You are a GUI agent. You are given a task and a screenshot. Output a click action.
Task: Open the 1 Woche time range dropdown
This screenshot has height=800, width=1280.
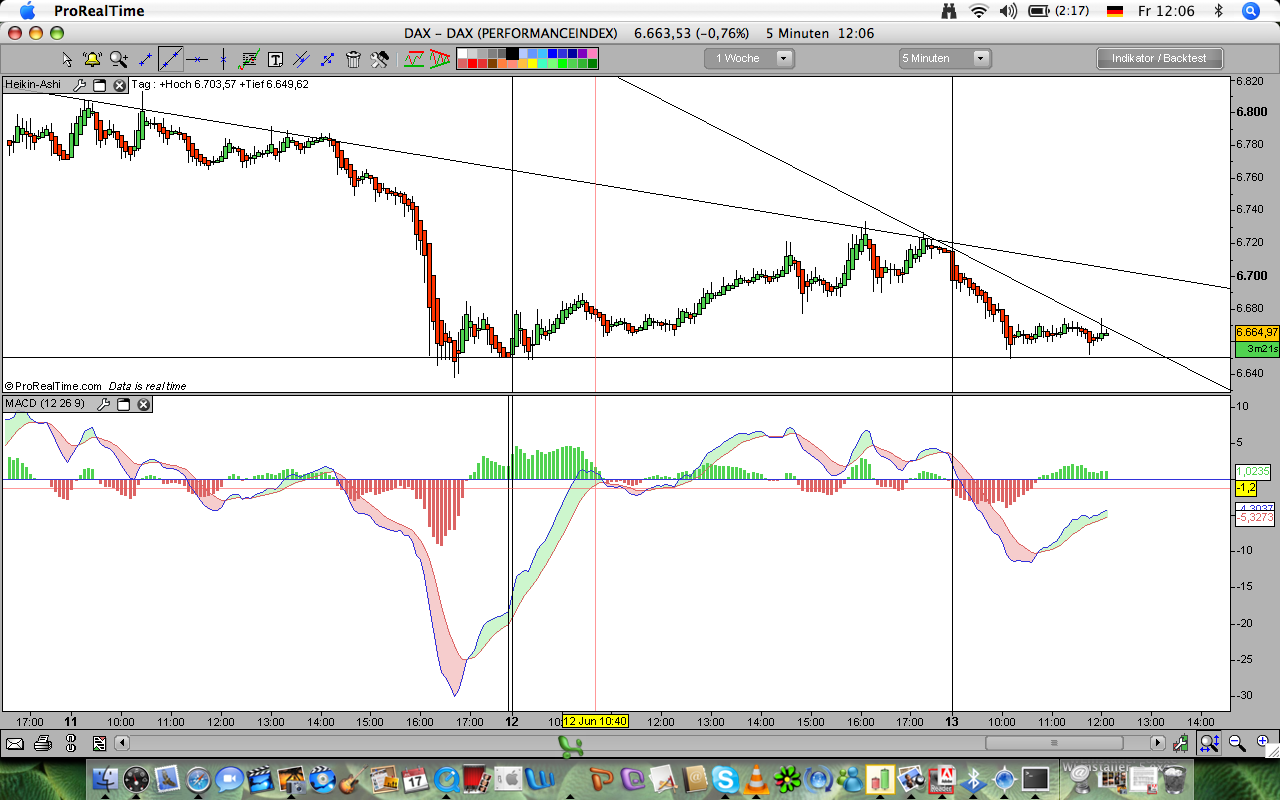(x=750, y=58)
